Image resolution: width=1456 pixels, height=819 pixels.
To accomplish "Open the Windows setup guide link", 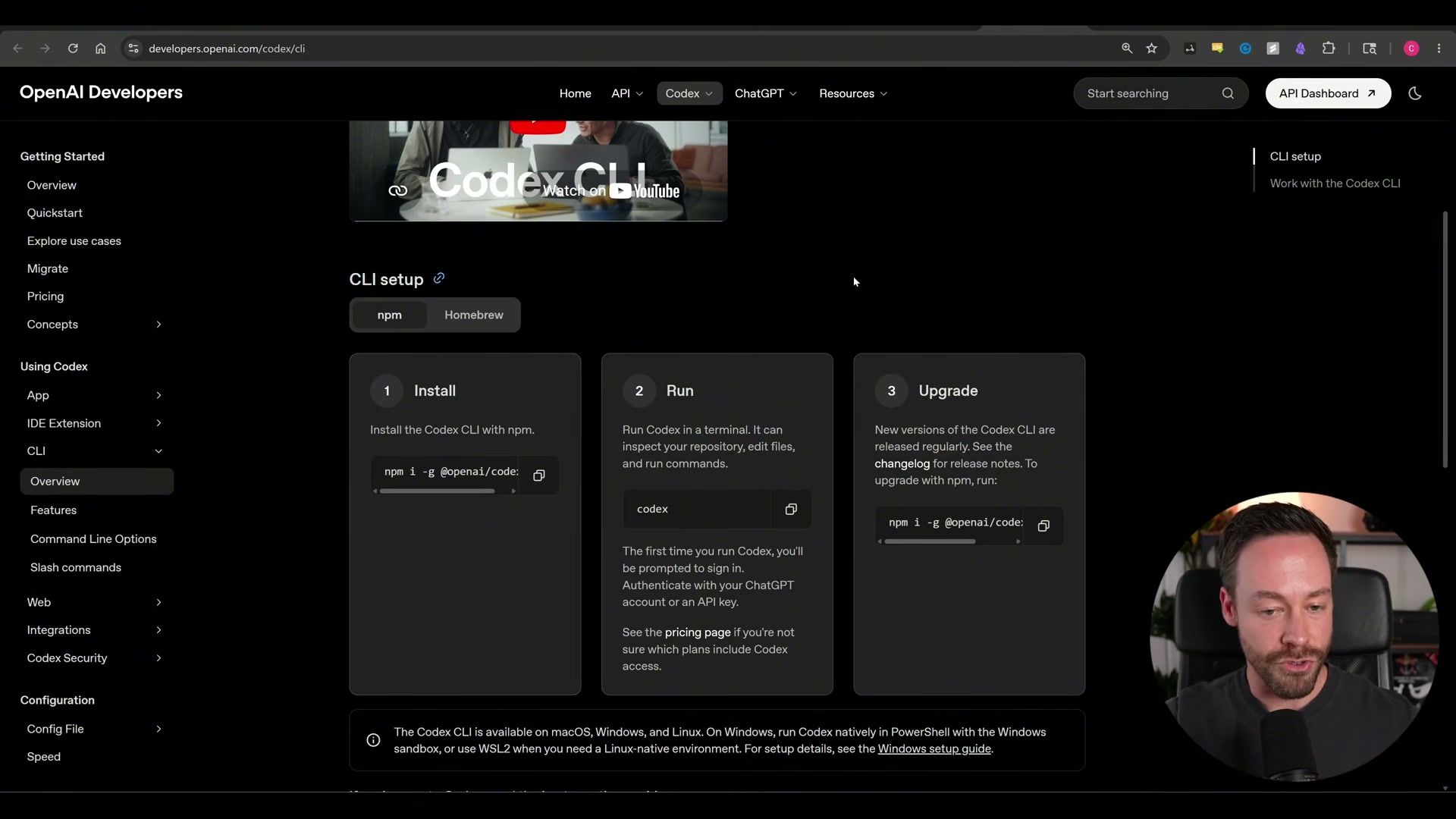I will [934, 749].
